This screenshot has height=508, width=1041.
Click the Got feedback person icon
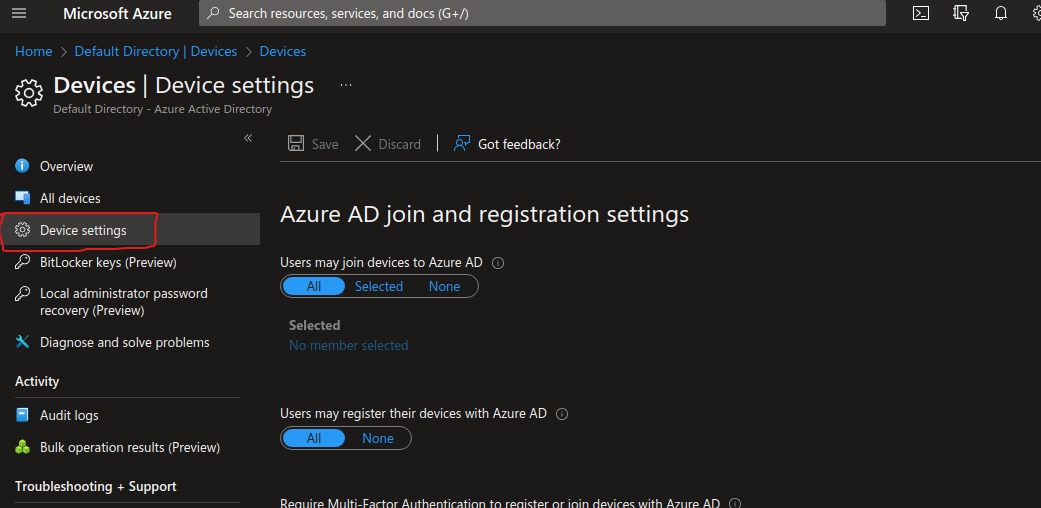coord(462,143)
